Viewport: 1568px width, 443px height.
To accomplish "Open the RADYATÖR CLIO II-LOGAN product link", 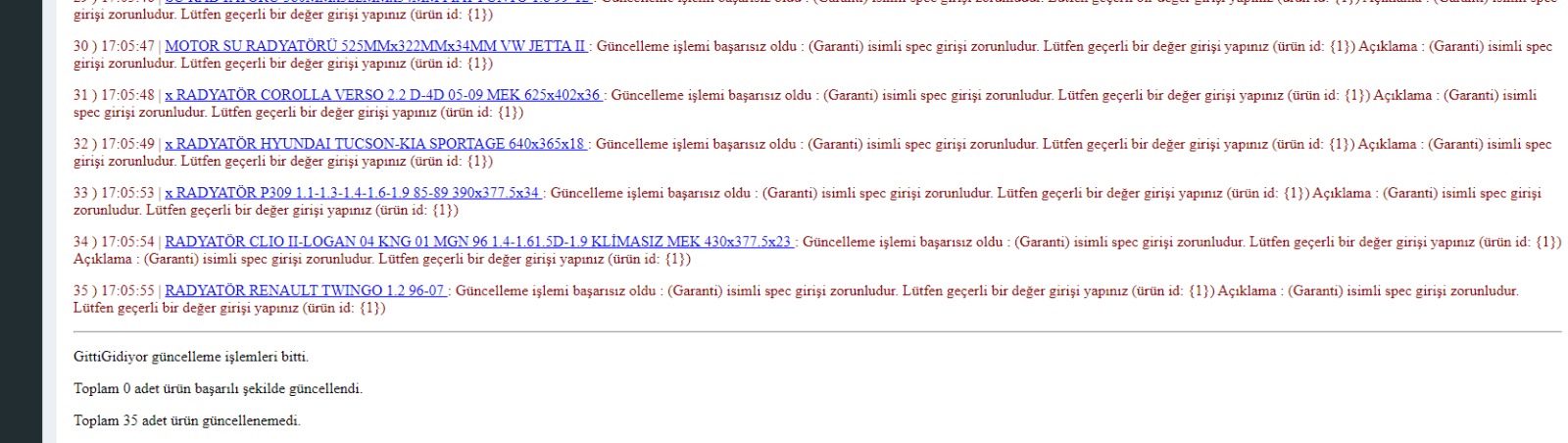I will 478,242.
